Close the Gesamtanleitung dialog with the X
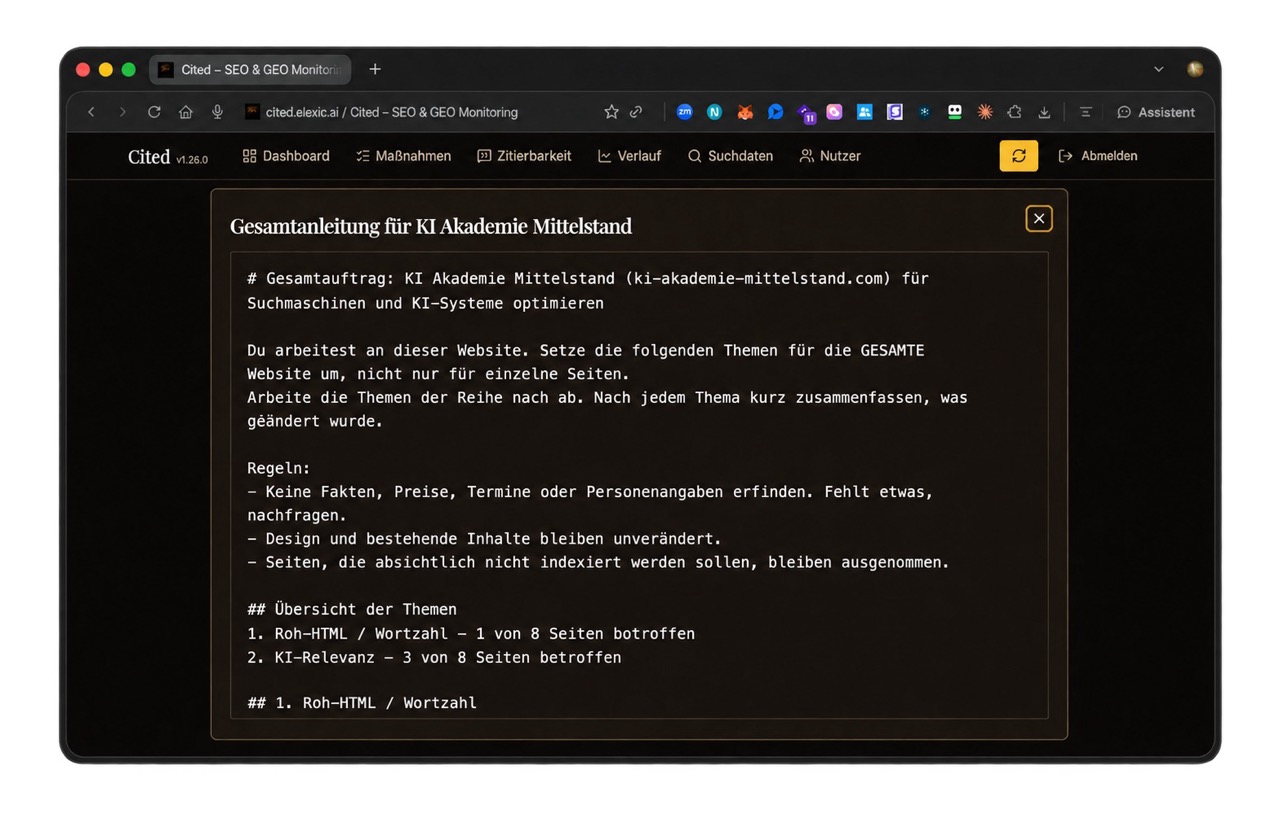1280x814 pixels. (x=1039, y=218)
